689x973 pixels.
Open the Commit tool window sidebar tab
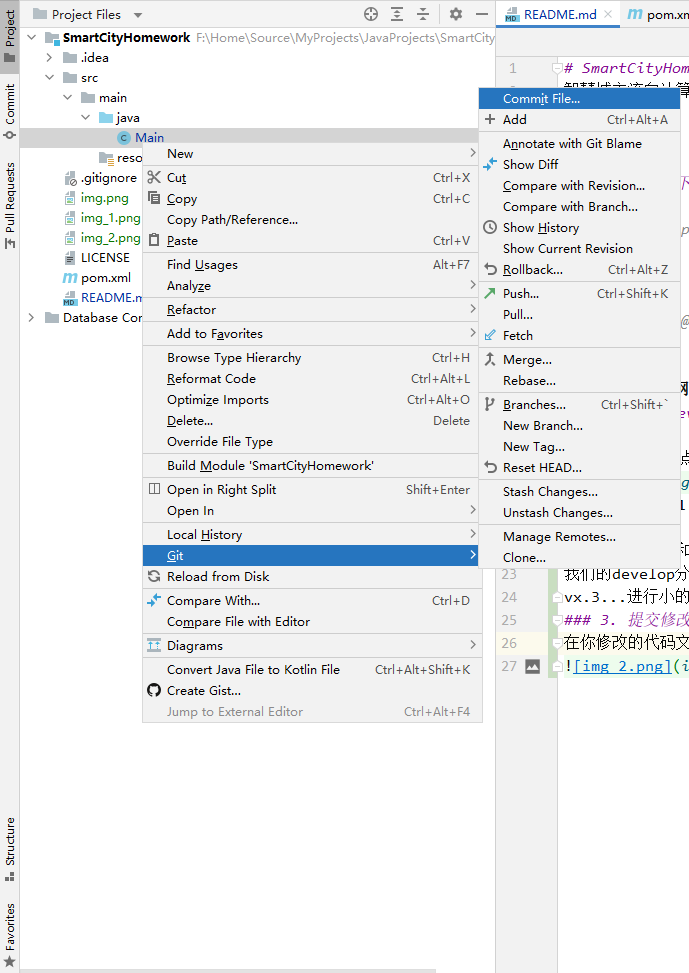click(9, 110)
